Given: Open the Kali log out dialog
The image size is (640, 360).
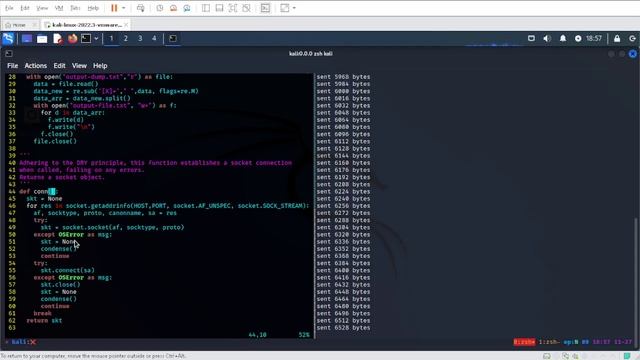Looking at the screenshot, I should [632, 38].
